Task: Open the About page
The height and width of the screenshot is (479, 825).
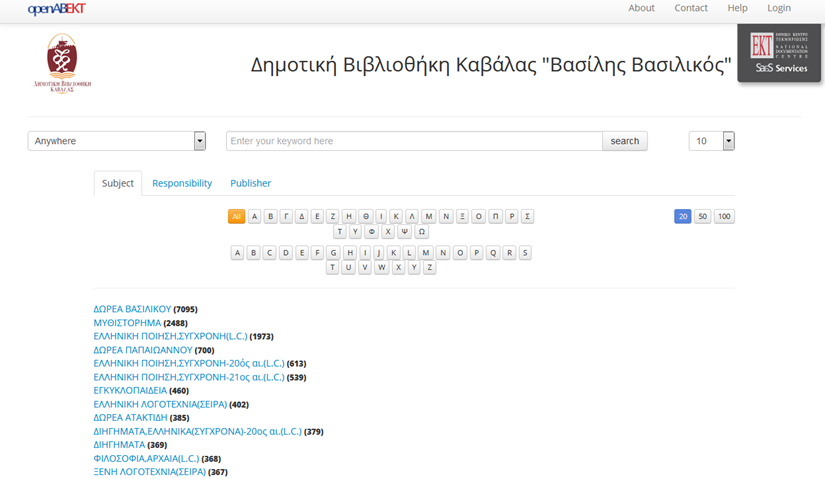Action: [x=641, y=8]
